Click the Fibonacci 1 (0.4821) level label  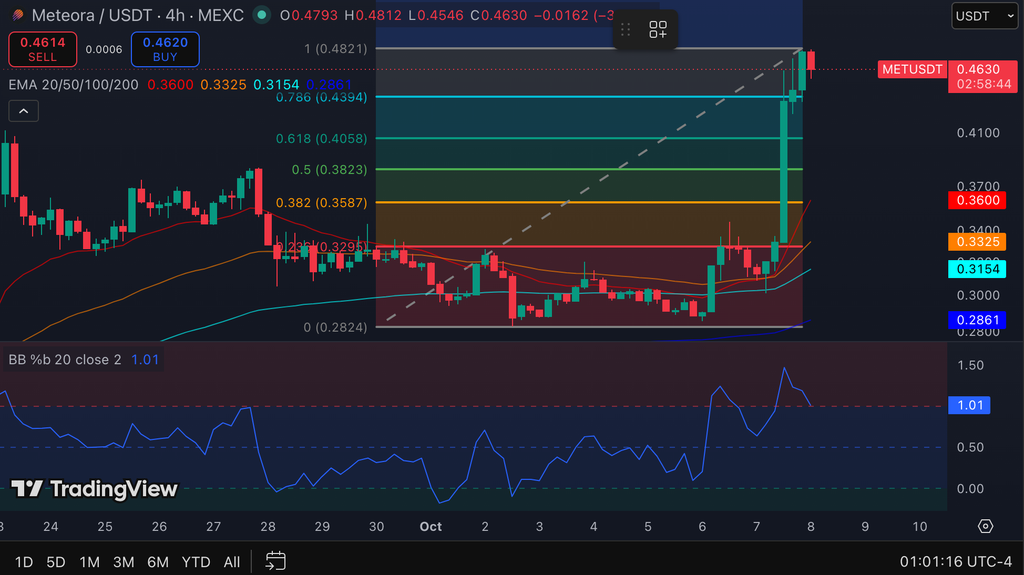[x=336, y=49]
